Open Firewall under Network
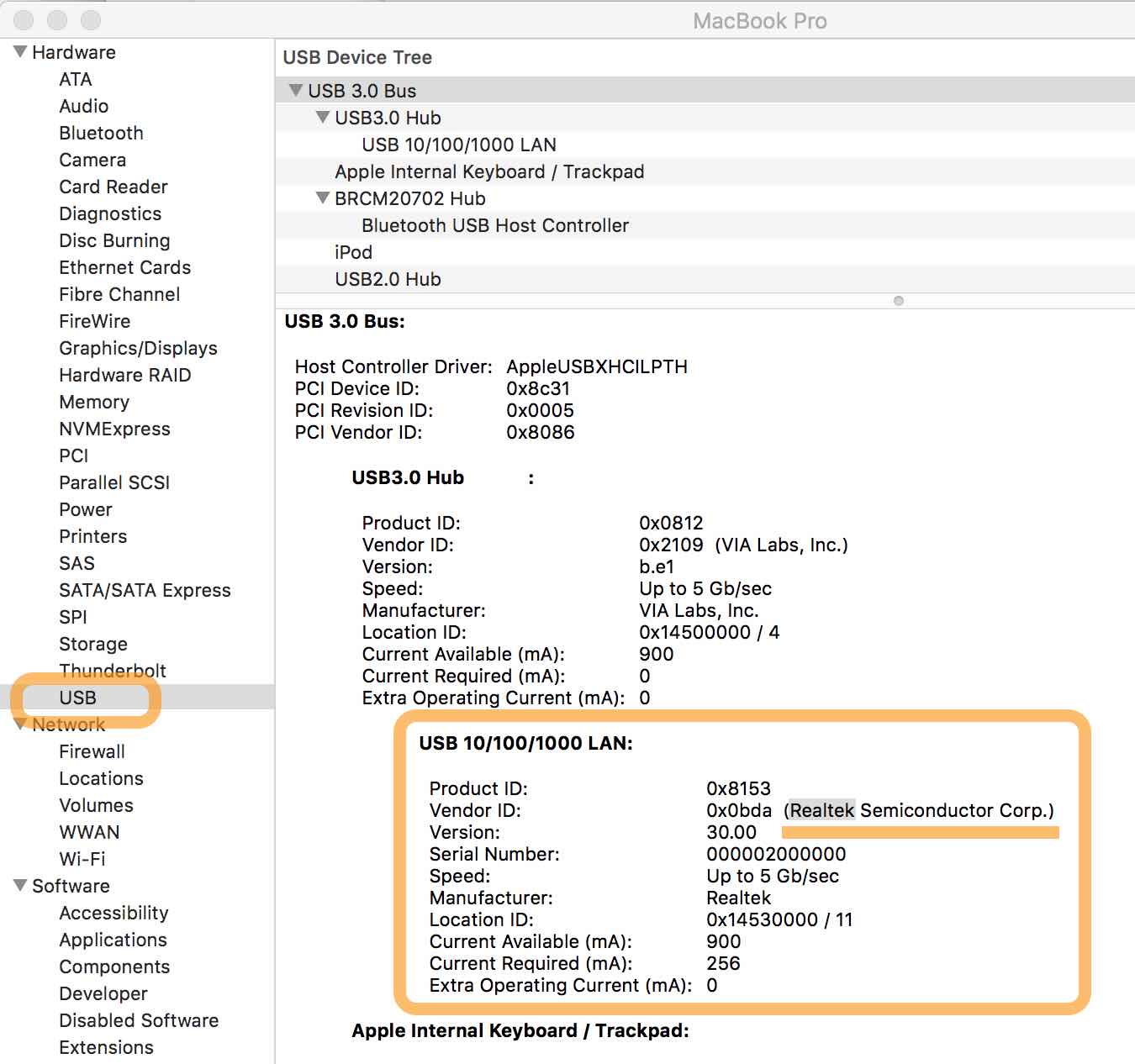Viewport: 1135px width, 1064px height. click(92, 751)
